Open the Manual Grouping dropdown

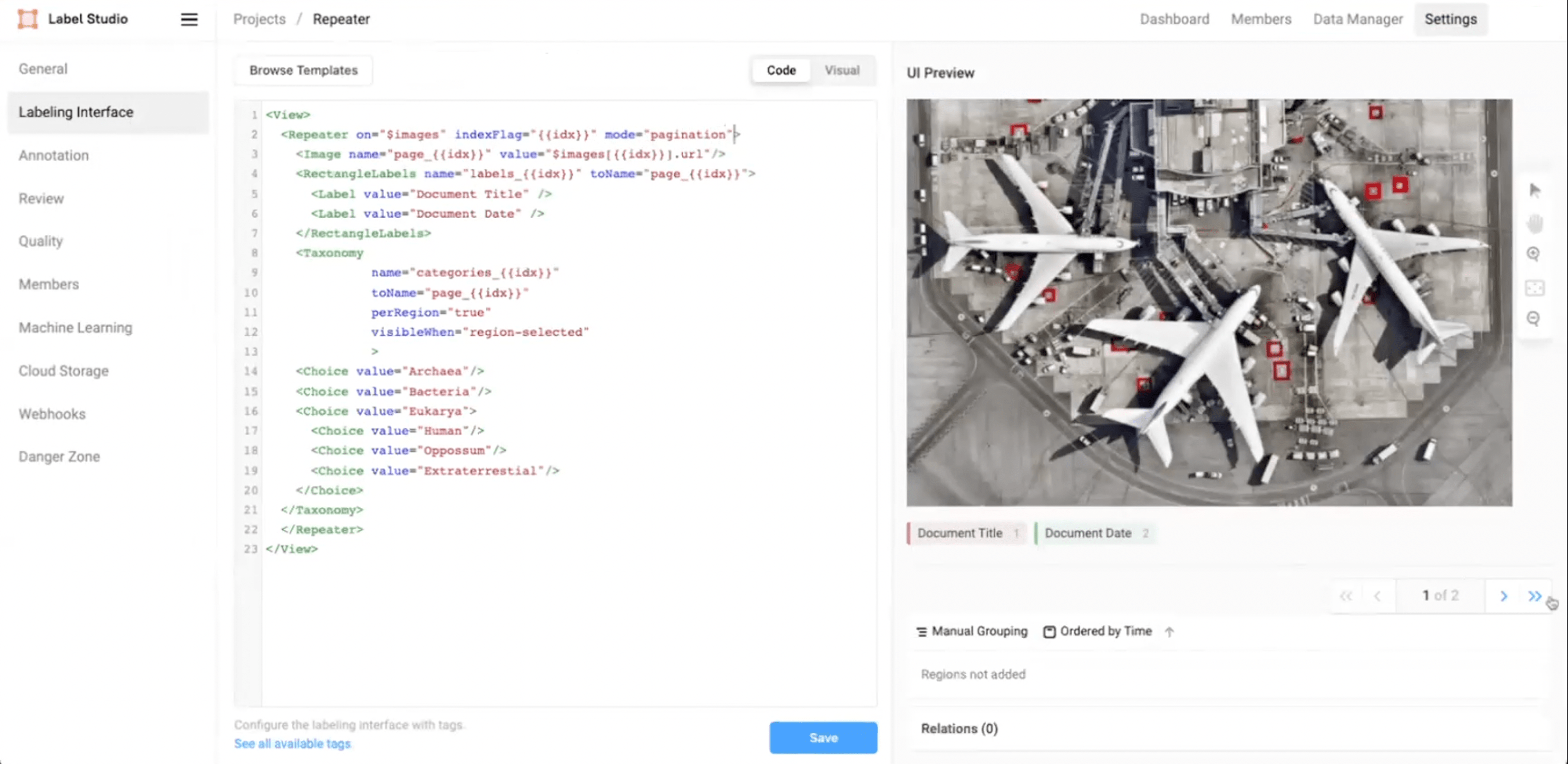[972, 631]
